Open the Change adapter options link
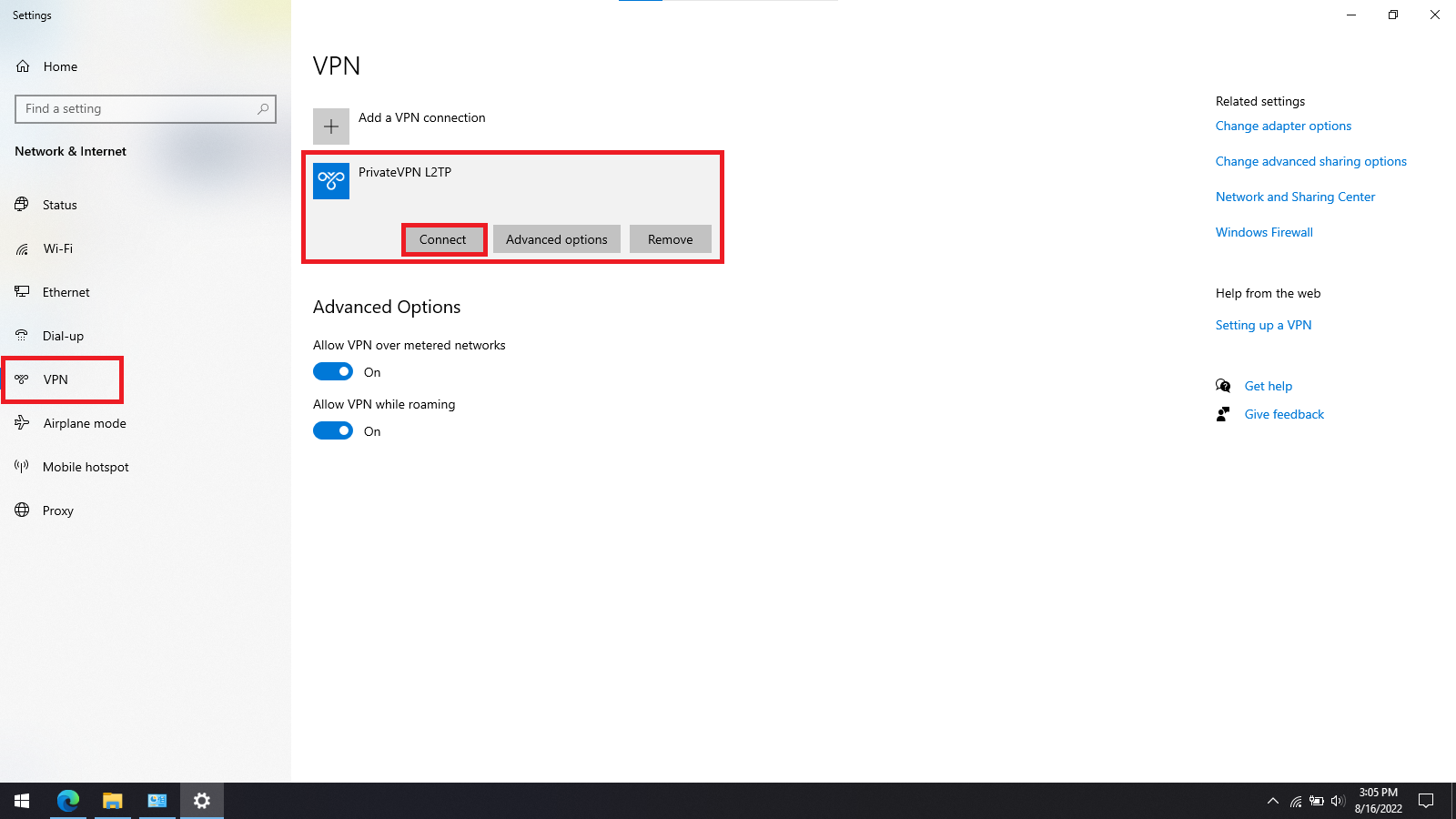The image size is (1456, 819). coord(1283,126)
